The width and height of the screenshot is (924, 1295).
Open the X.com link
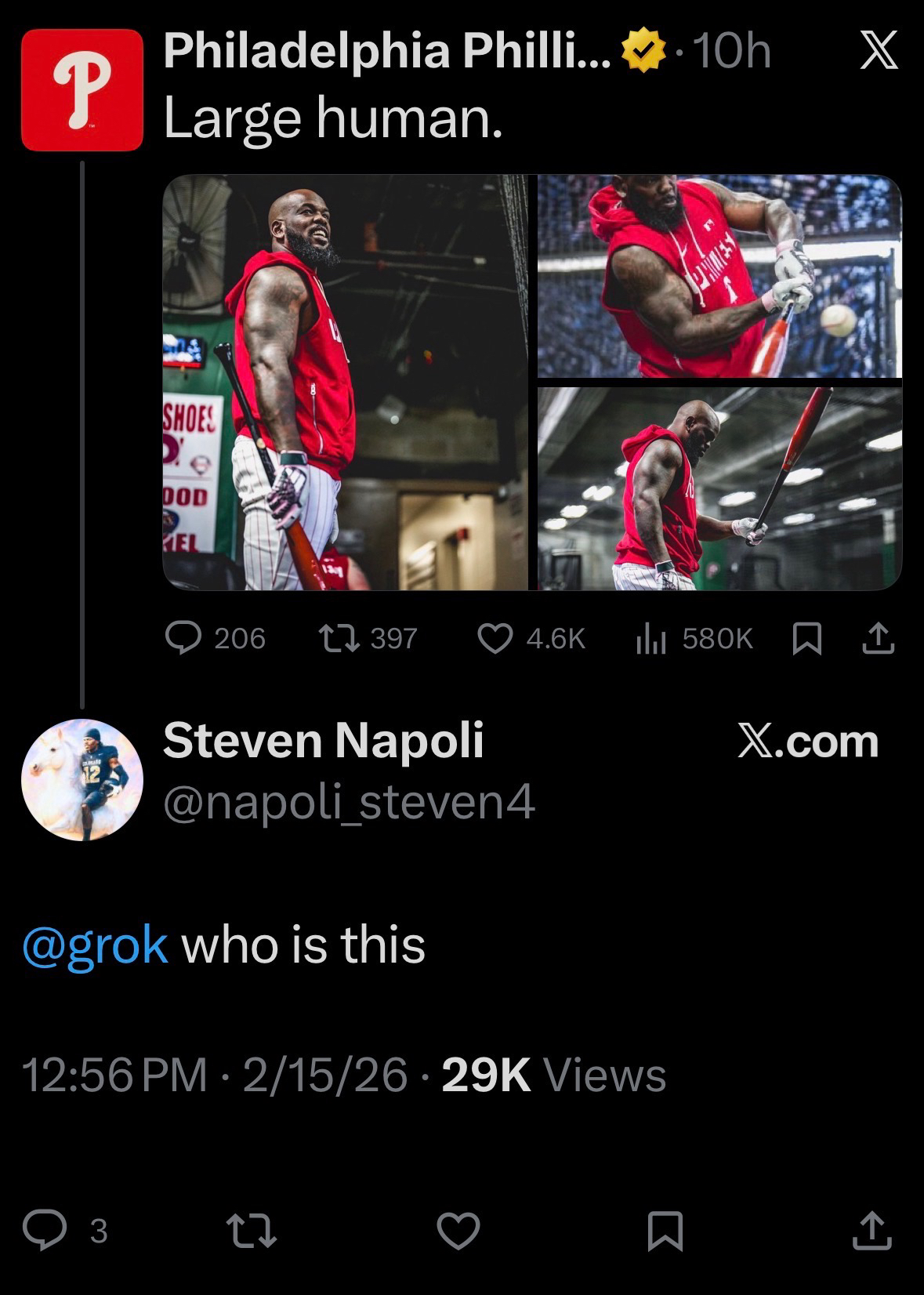(x=808, y=742)
